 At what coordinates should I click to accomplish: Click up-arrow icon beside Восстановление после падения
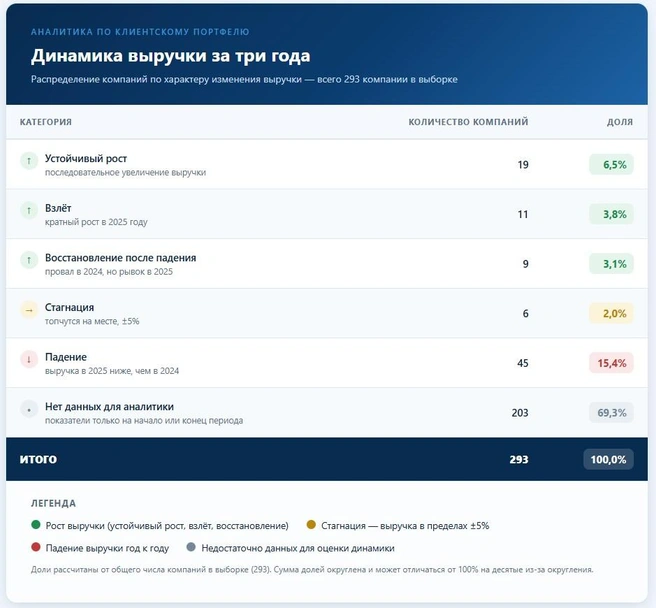tap(29, 260)
